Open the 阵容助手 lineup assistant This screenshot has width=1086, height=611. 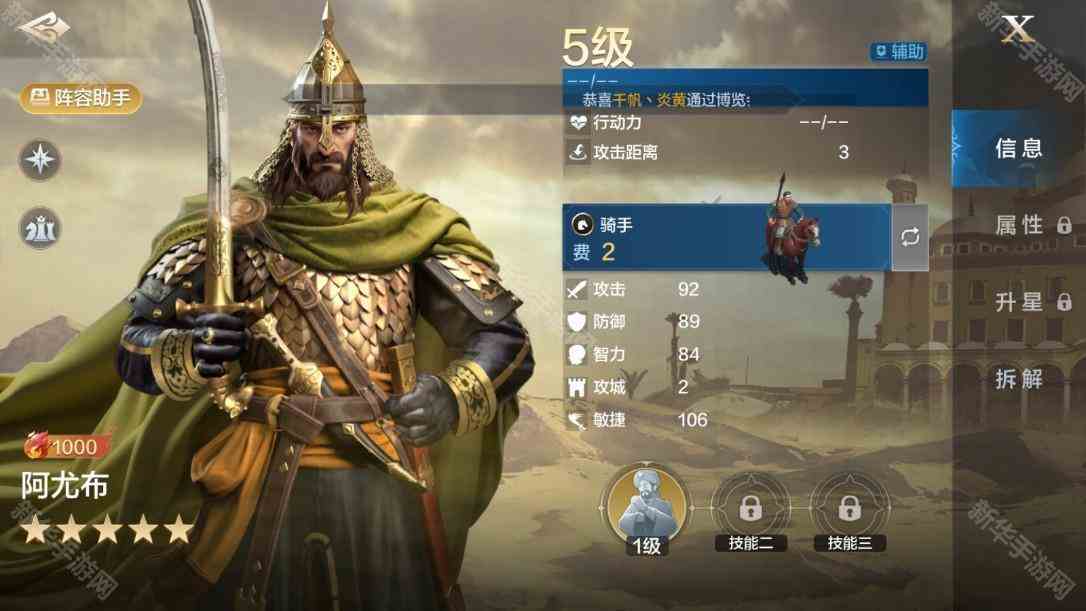point(81,98)
